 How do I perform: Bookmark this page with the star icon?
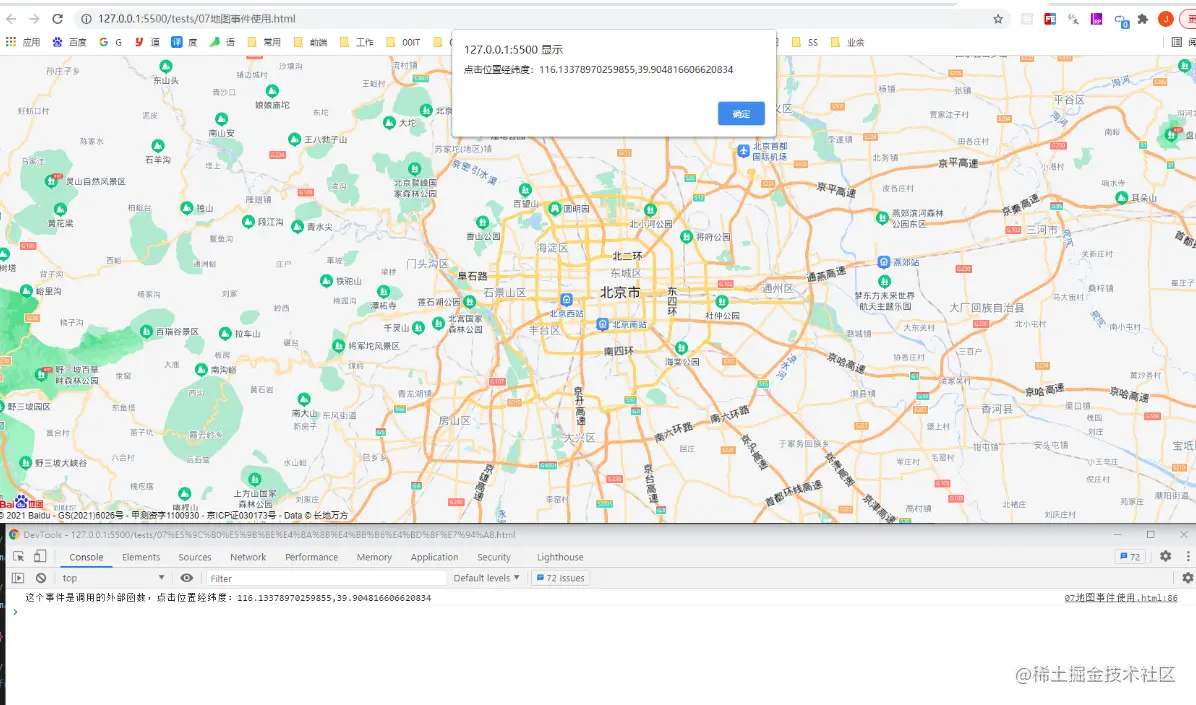(x=998, y=19)
